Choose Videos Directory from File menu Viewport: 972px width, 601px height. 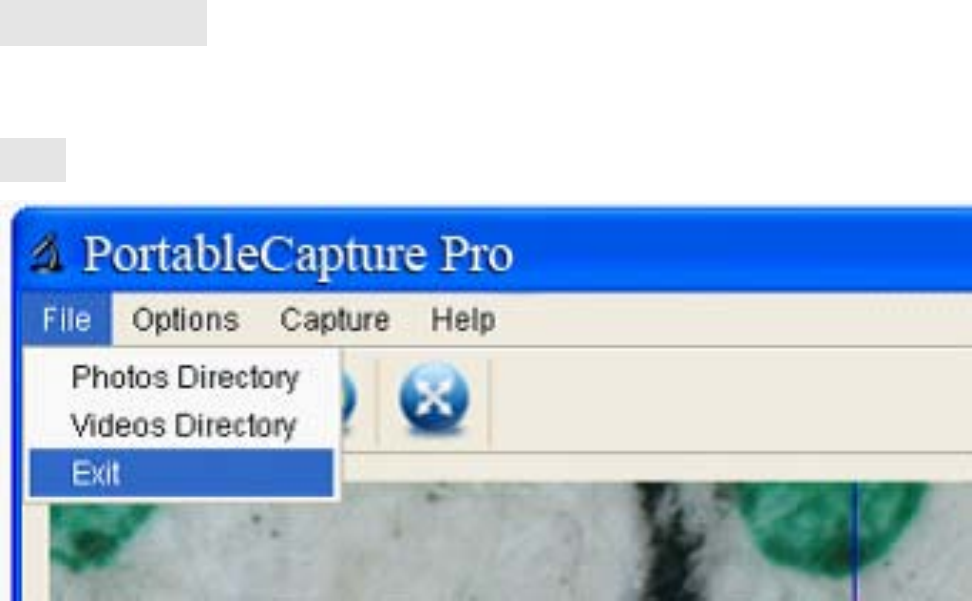(183, 425)
